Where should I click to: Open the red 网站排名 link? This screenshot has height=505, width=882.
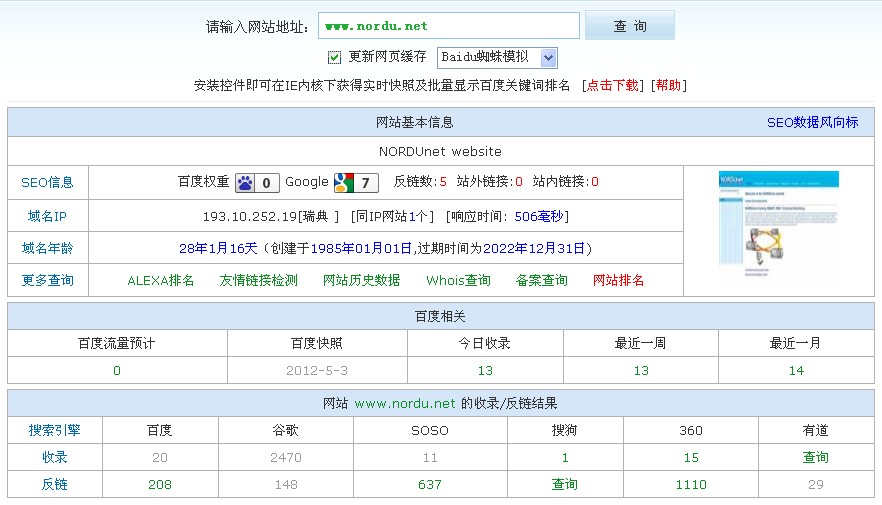[x=618, y=281]
